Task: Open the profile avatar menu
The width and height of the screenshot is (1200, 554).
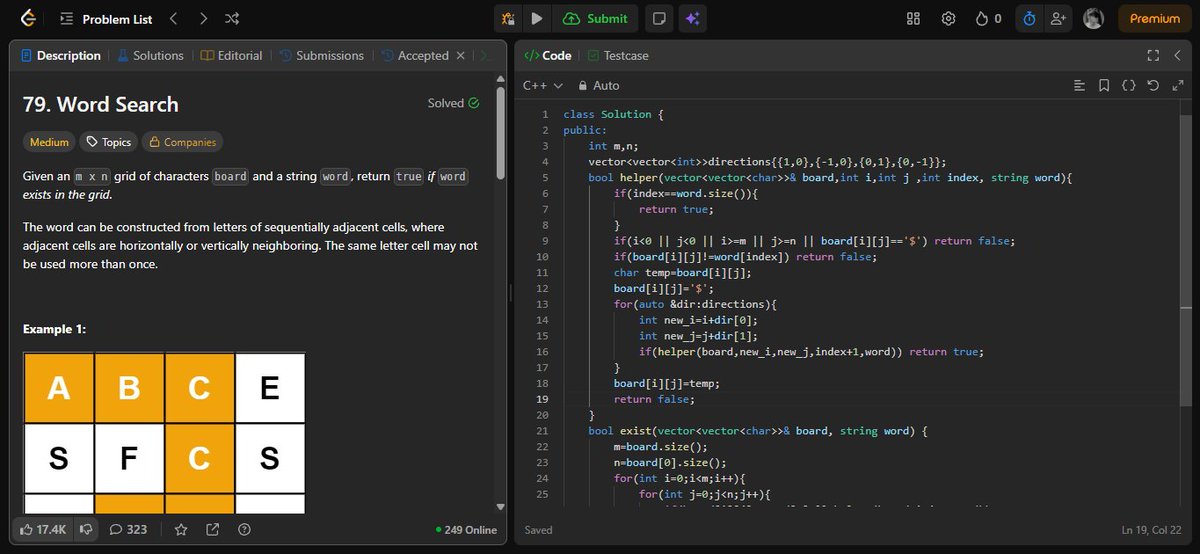Action: click(1093, 18)
